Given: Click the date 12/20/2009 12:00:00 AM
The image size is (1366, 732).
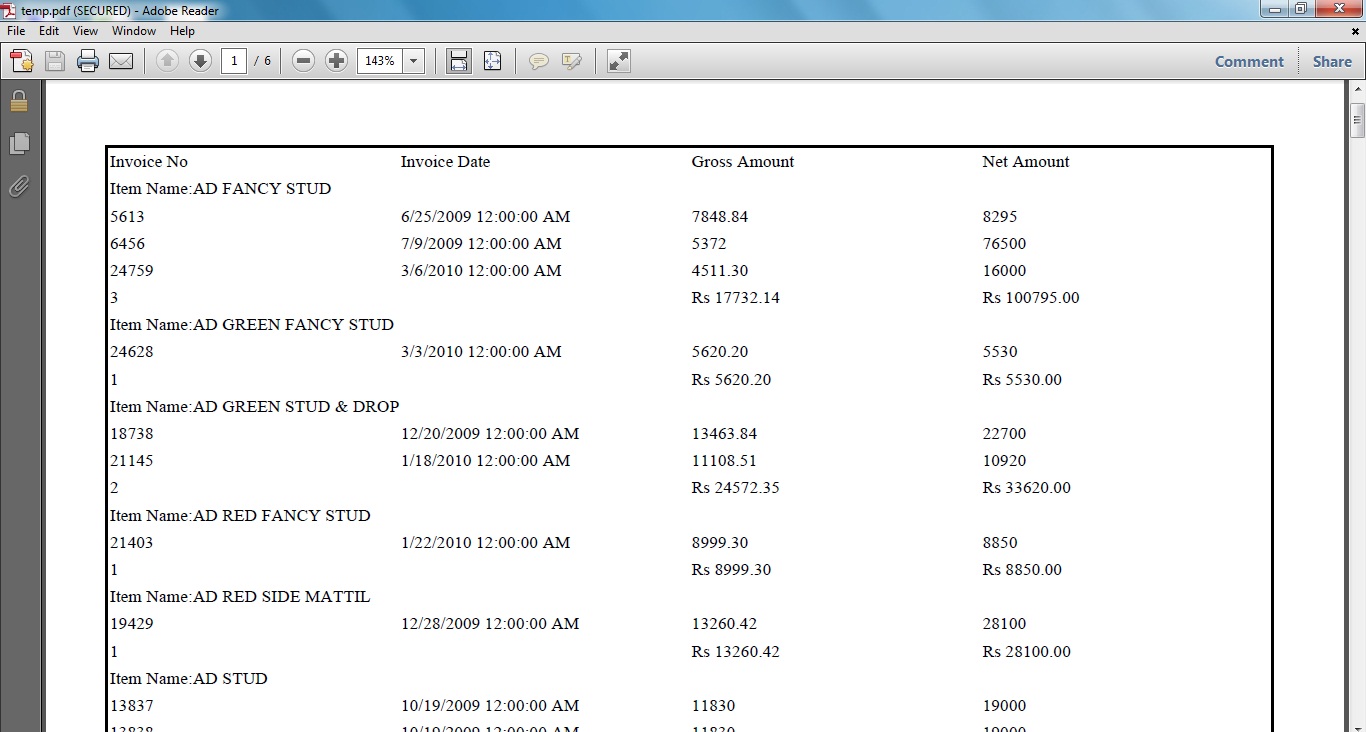Looking at the screenshot, I should (490, 434).
